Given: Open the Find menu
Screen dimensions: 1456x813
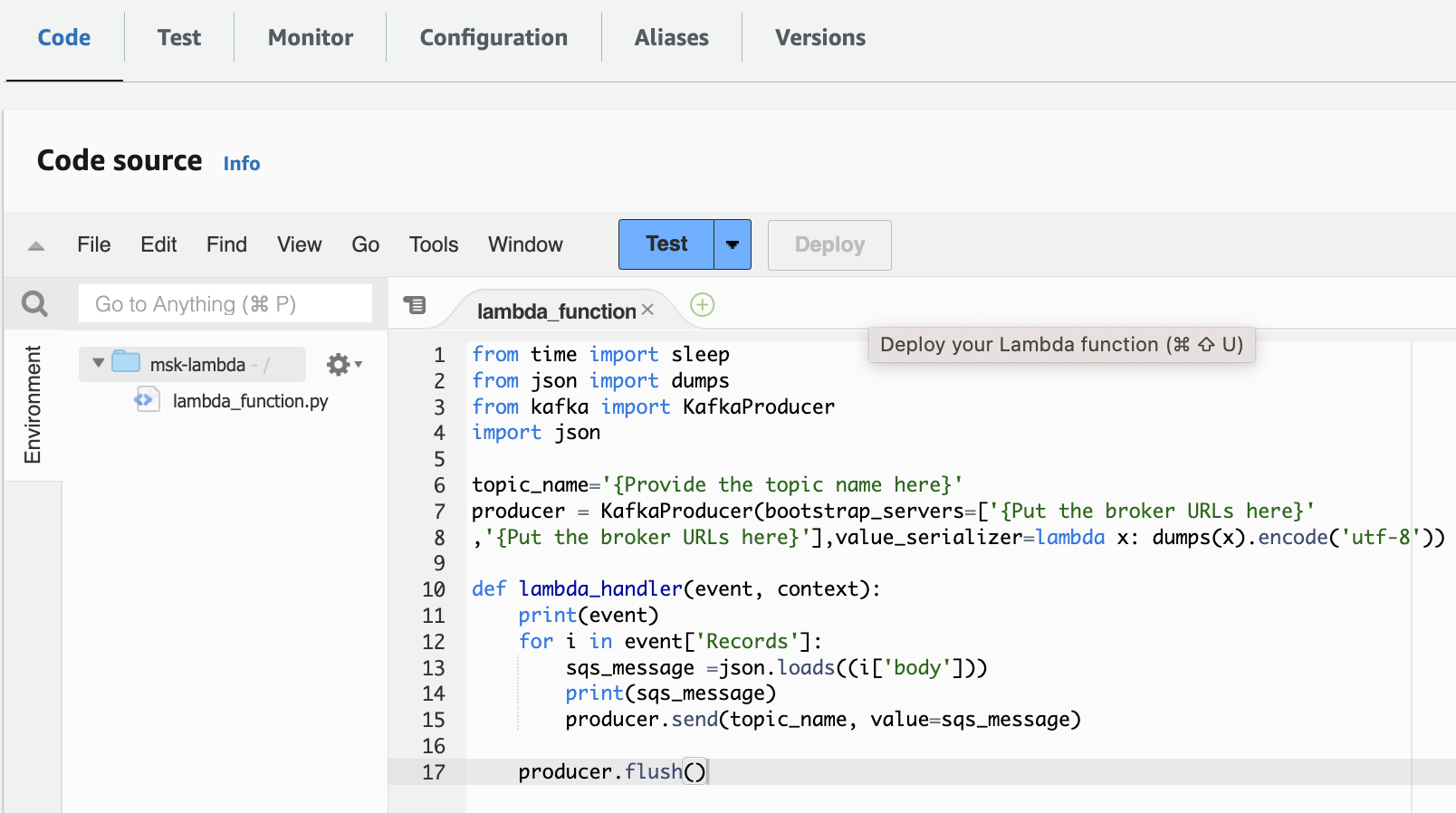Looking at the screenshot, I should (x=226, y=244).
